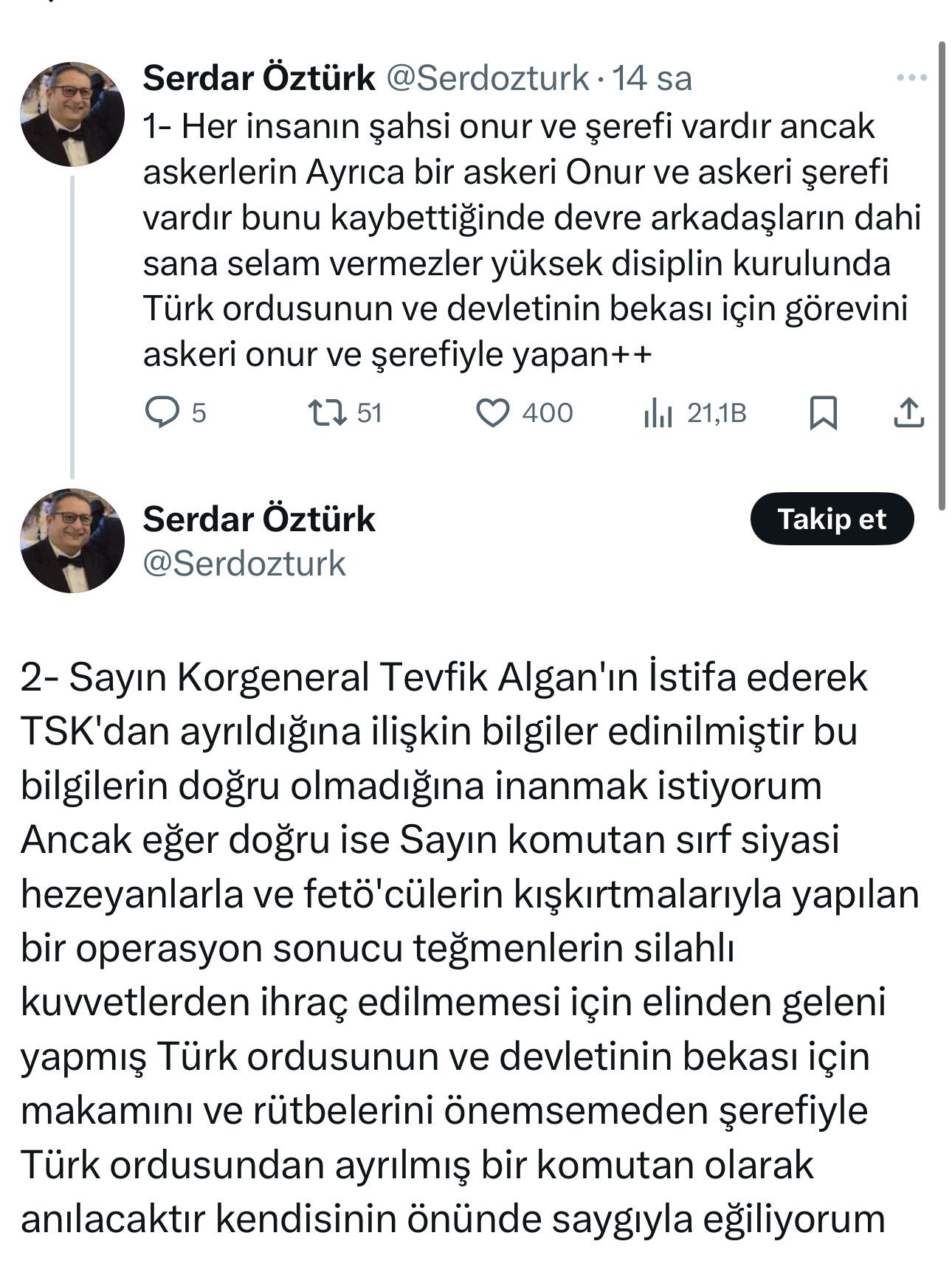View analytics icon showing 21,1B views
The image size is (952, 1272).
658,412
